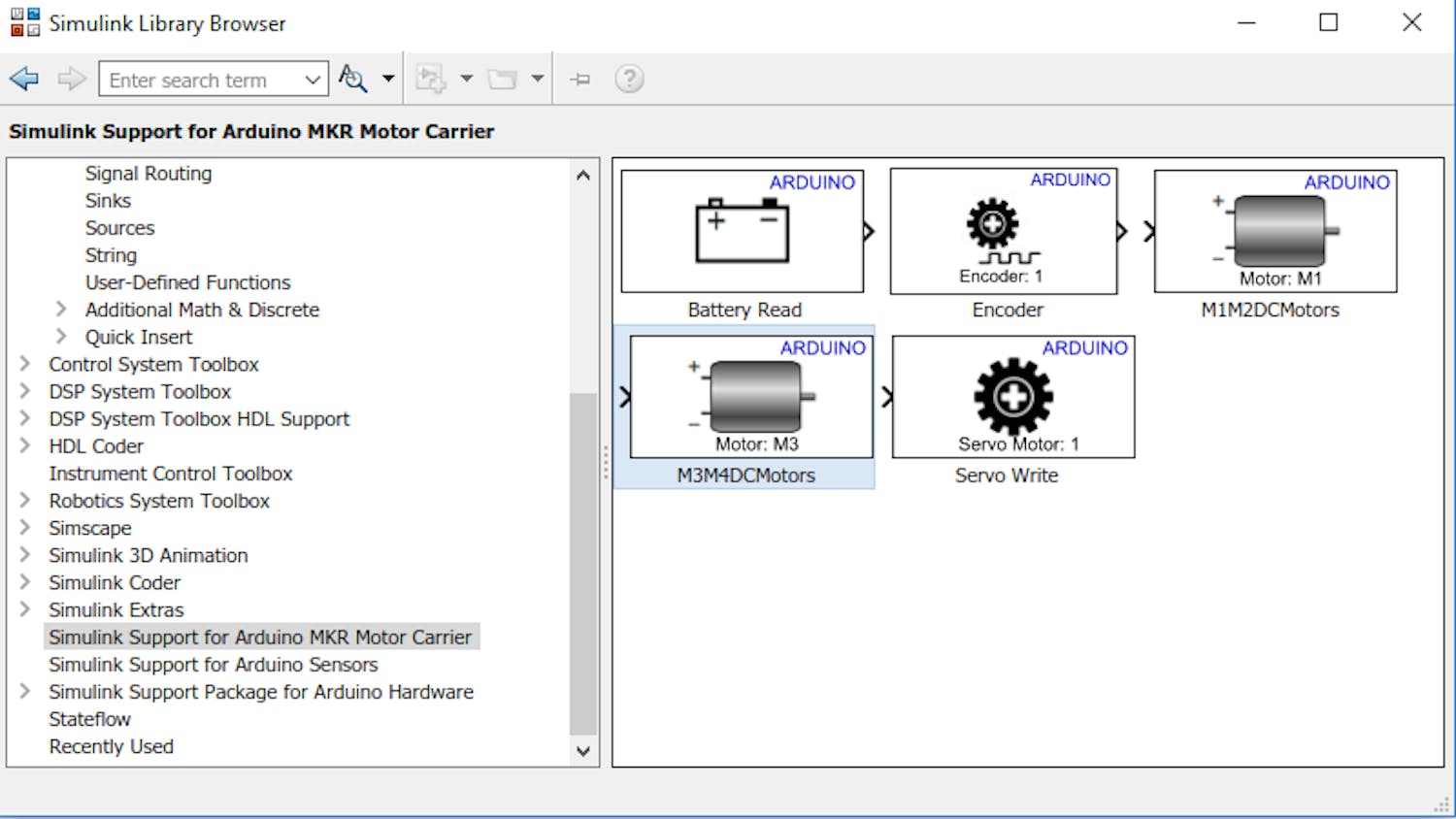Select Simulink Support for Arduino Sensors

pos(213,665)
